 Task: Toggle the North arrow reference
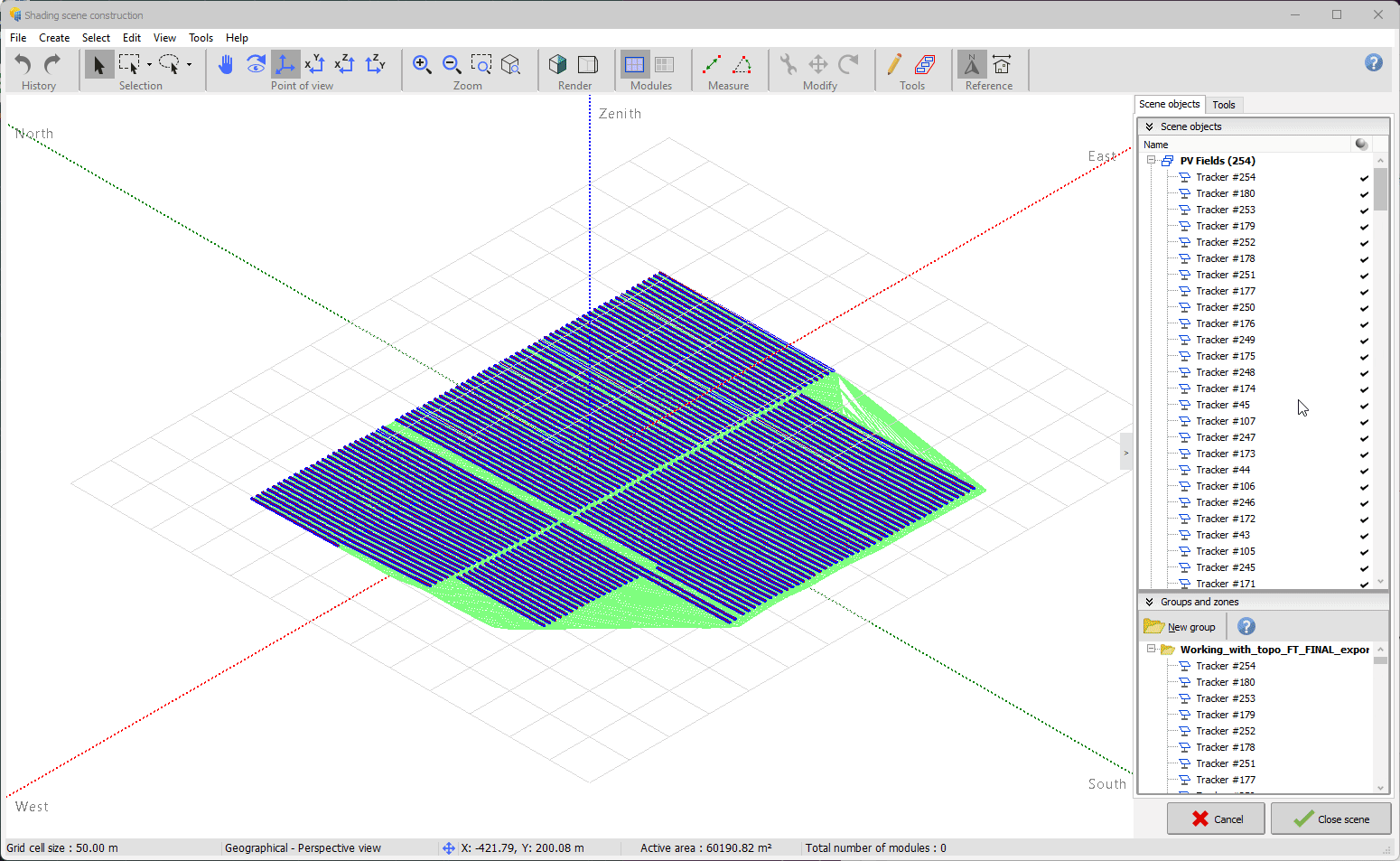click(x=972, y=64)
